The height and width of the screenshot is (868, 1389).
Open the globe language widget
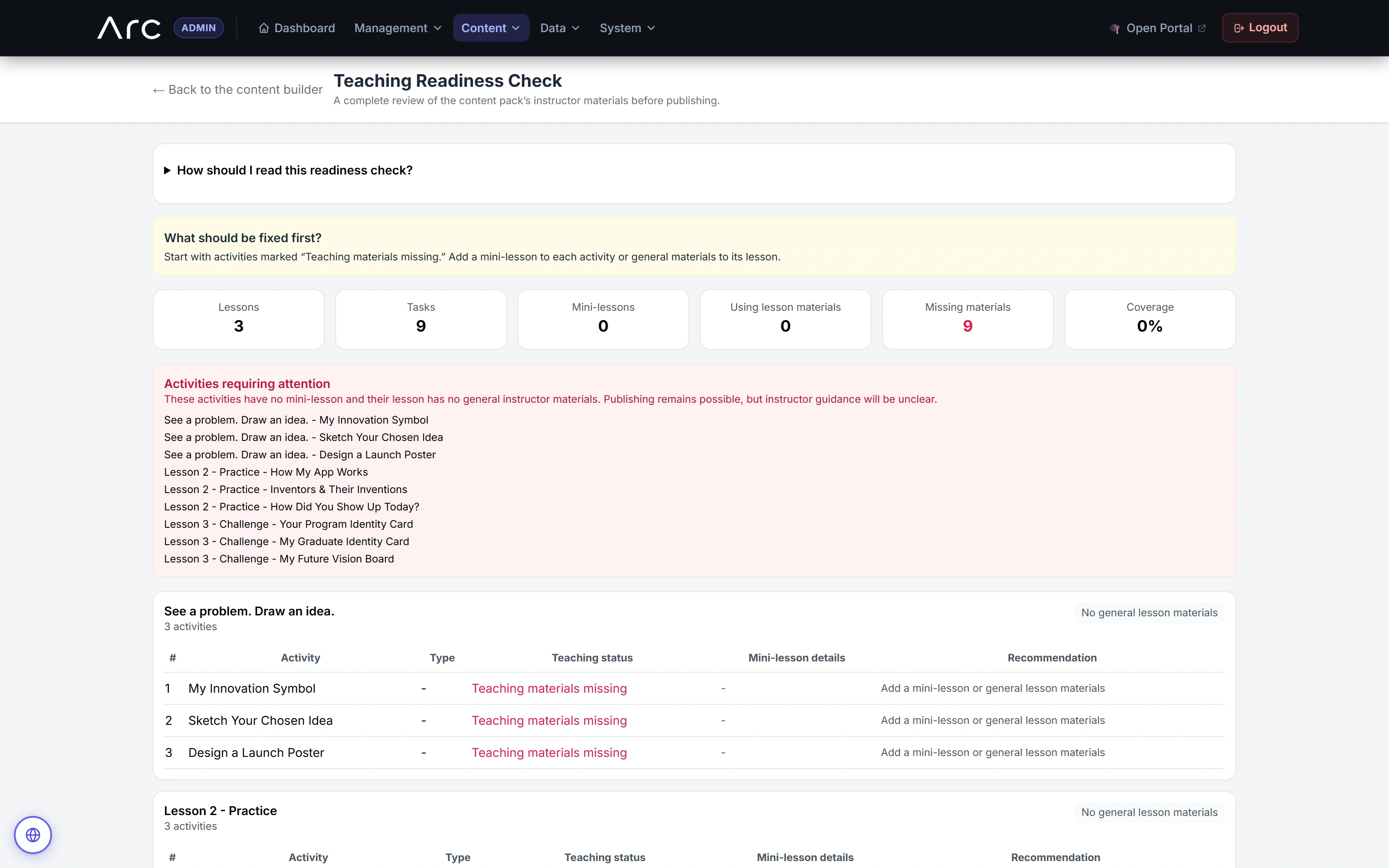click(x=33, y=835)
